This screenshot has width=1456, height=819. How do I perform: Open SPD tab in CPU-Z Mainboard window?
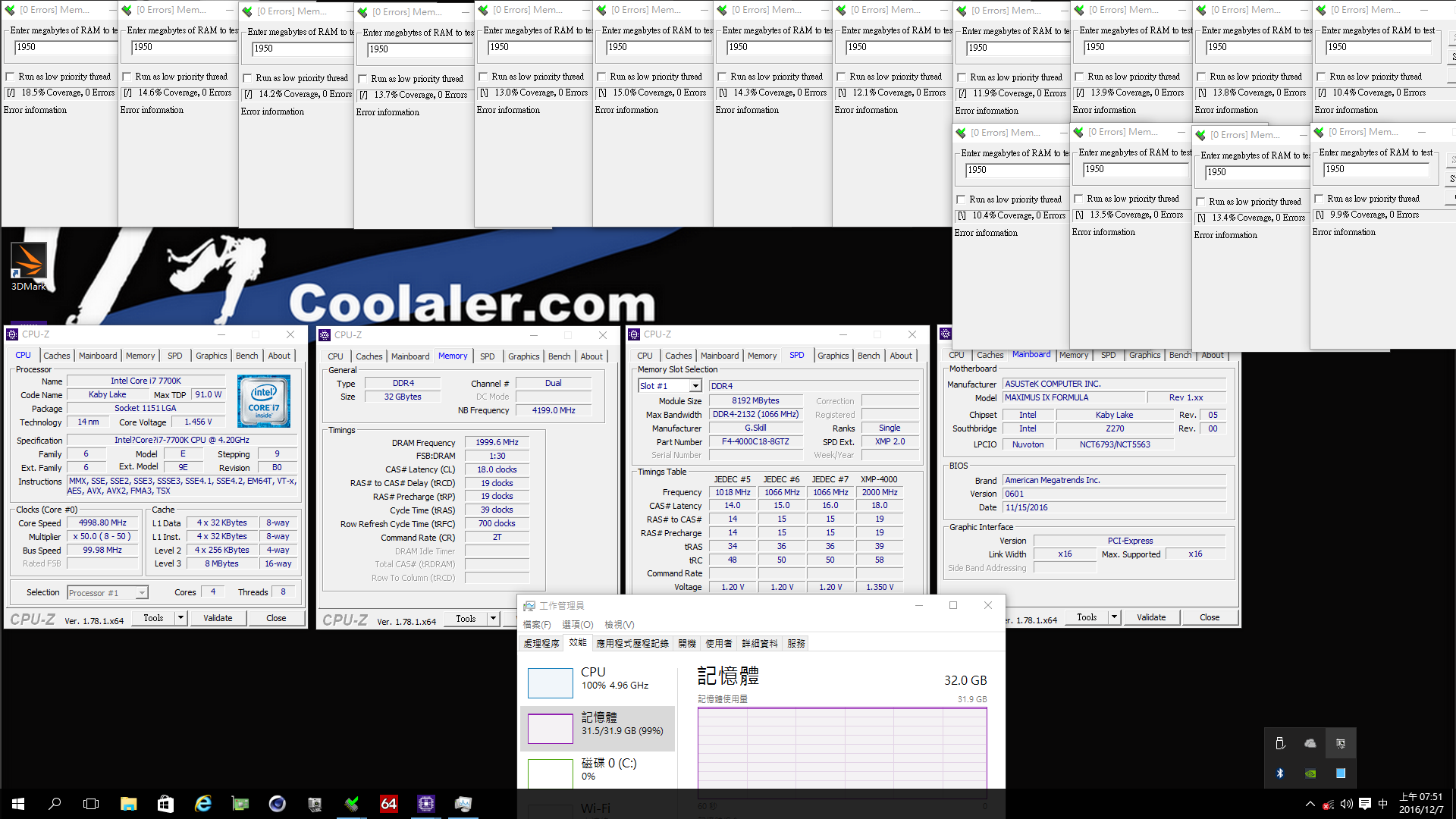click(x=1108, y=355)
